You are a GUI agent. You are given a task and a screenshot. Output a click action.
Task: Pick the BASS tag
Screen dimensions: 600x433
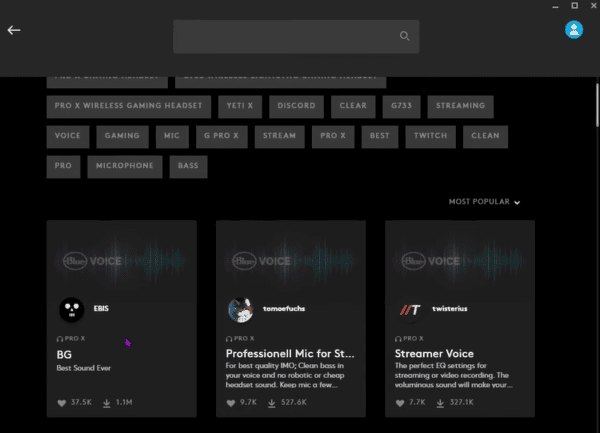click(x=188, y=167)
